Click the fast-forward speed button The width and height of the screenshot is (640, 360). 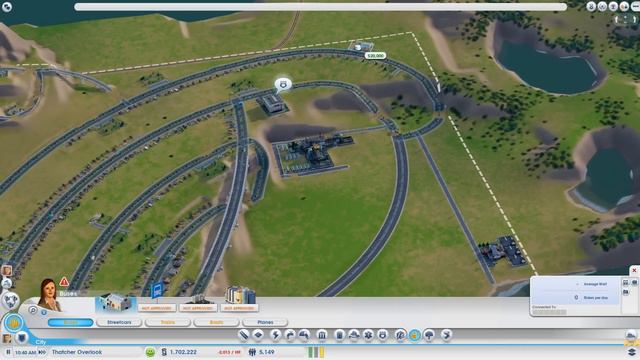click(42, 352)
